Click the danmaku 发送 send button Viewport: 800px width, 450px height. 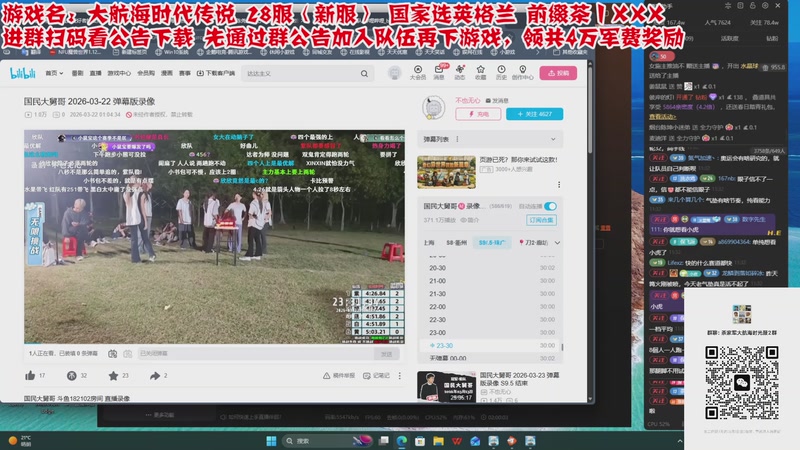387,354
